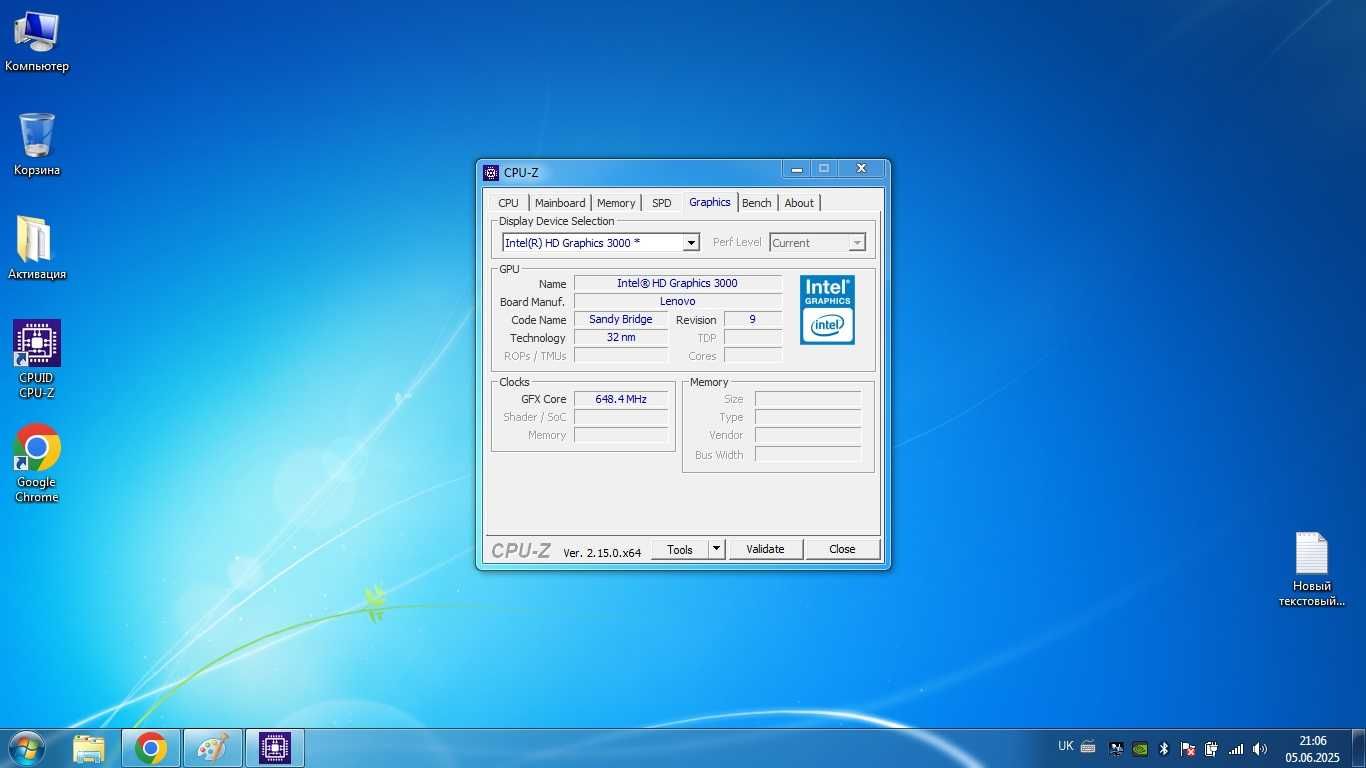Click the Bluetooth tray icon
This screenshot has height=768, width=1366.
[x=1164, y=748]
